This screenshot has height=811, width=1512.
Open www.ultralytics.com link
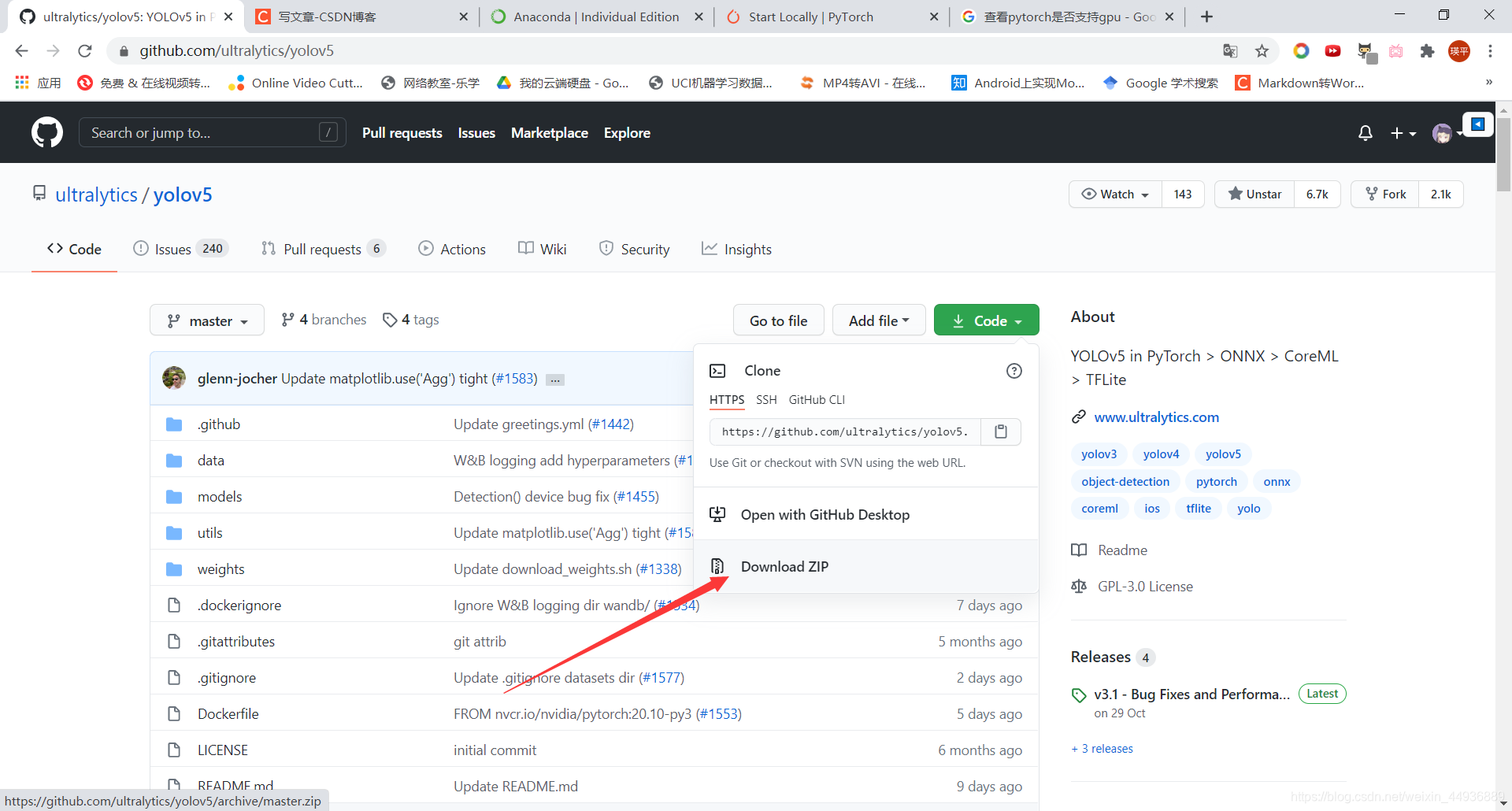tap(1156, 417)
